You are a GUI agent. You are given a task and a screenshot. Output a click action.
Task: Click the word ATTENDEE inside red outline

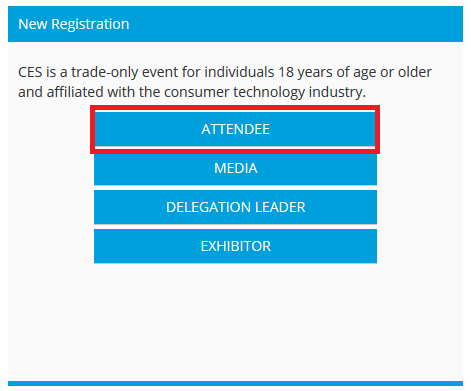[235, 129]
